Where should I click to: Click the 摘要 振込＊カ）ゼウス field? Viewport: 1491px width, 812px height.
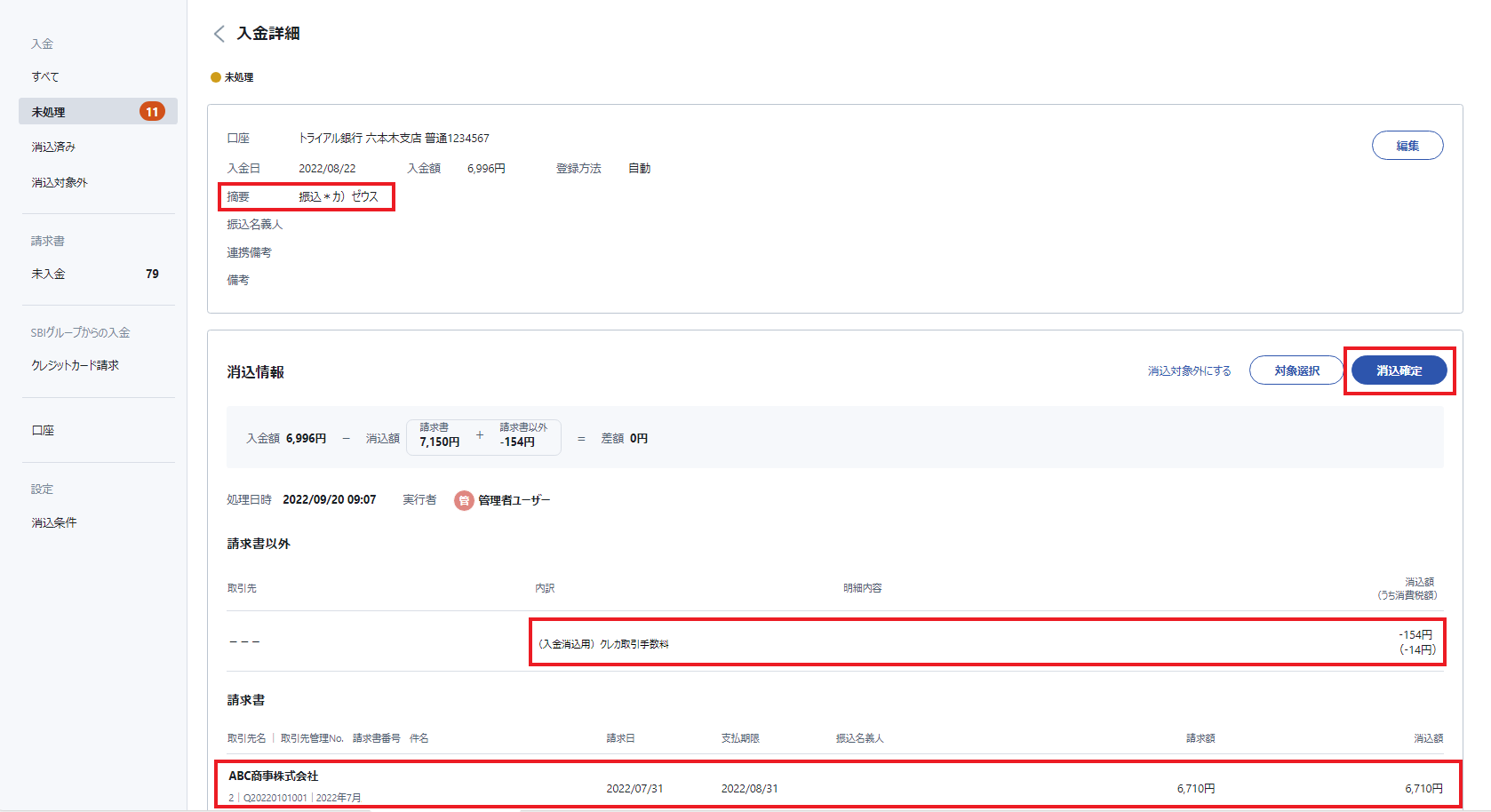coord(307,196)
